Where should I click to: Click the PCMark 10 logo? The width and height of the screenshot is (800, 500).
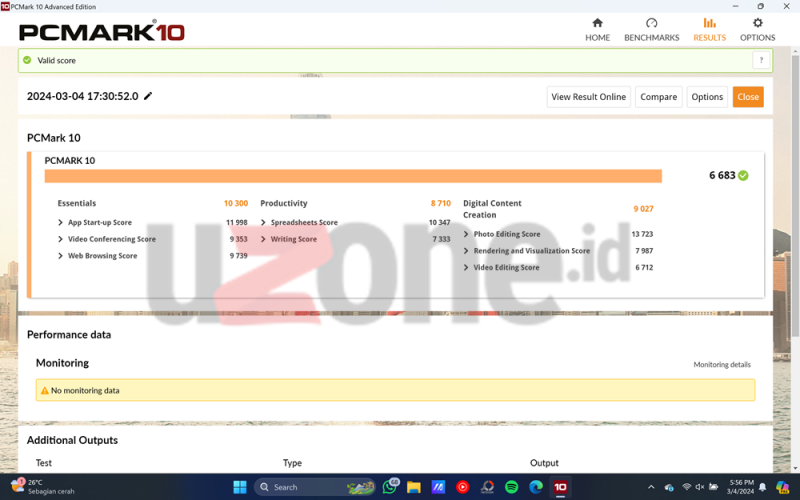(x=102, y=31)
